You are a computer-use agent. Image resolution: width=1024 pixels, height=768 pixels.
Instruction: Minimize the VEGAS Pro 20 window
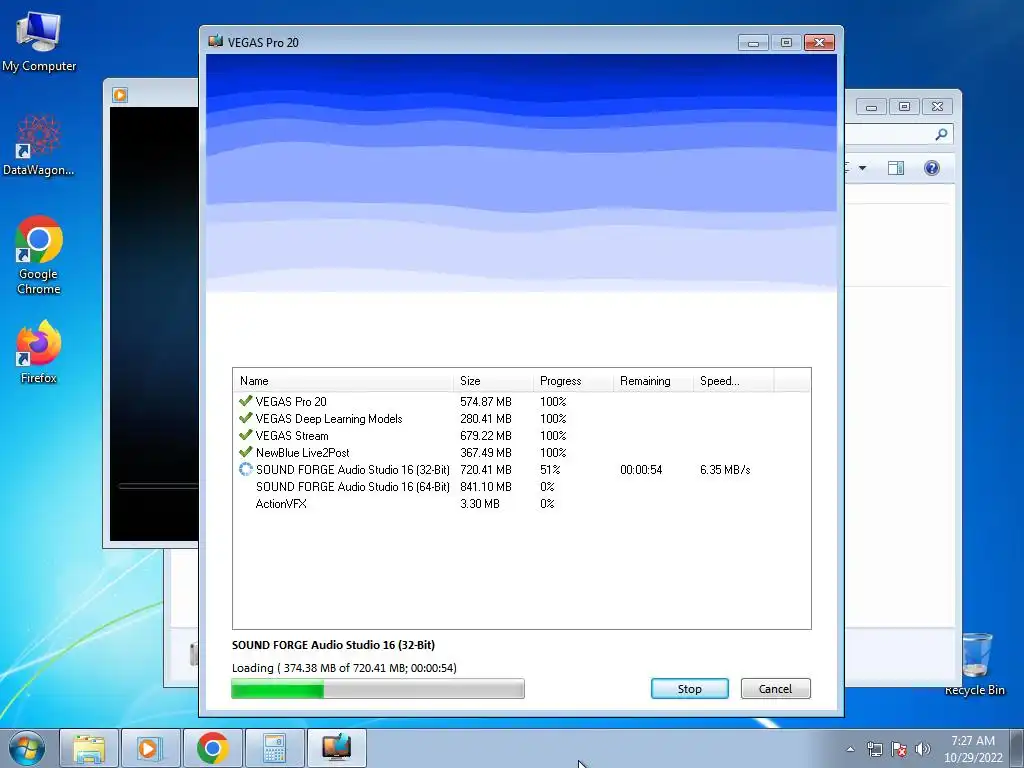tap(753, 43)
